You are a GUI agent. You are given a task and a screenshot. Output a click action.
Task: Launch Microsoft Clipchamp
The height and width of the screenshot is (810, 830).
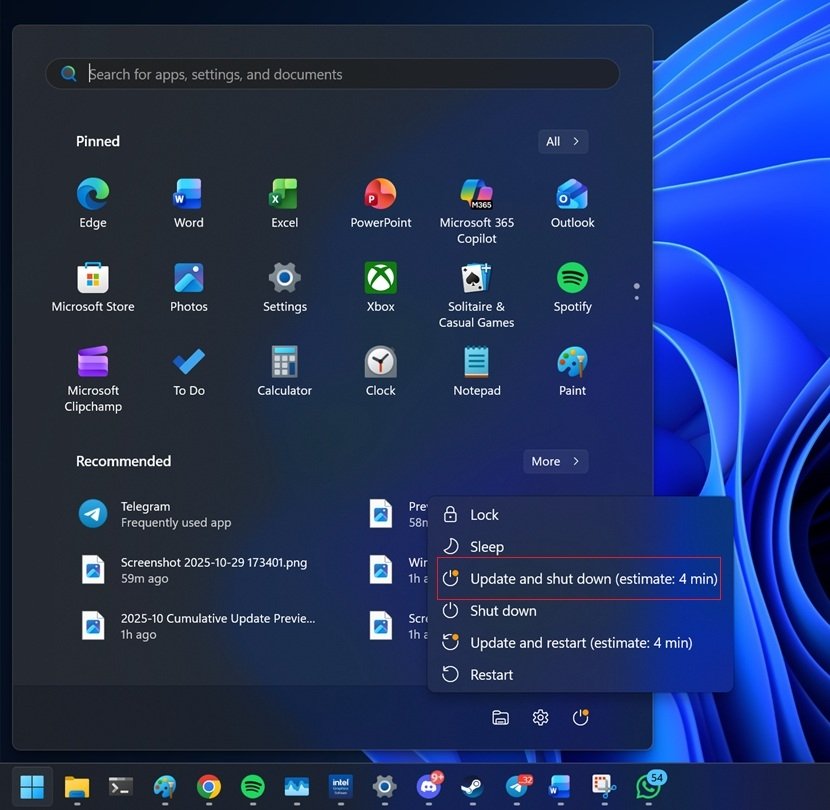tap(92, 370)
